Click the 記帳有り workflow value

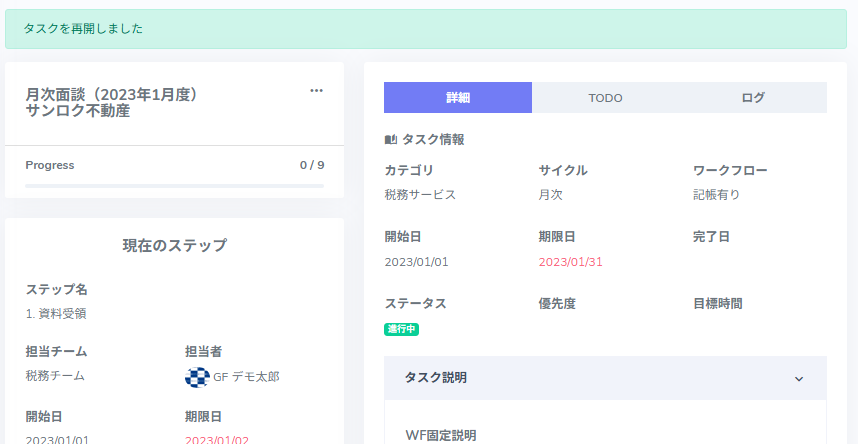(717, 195)
